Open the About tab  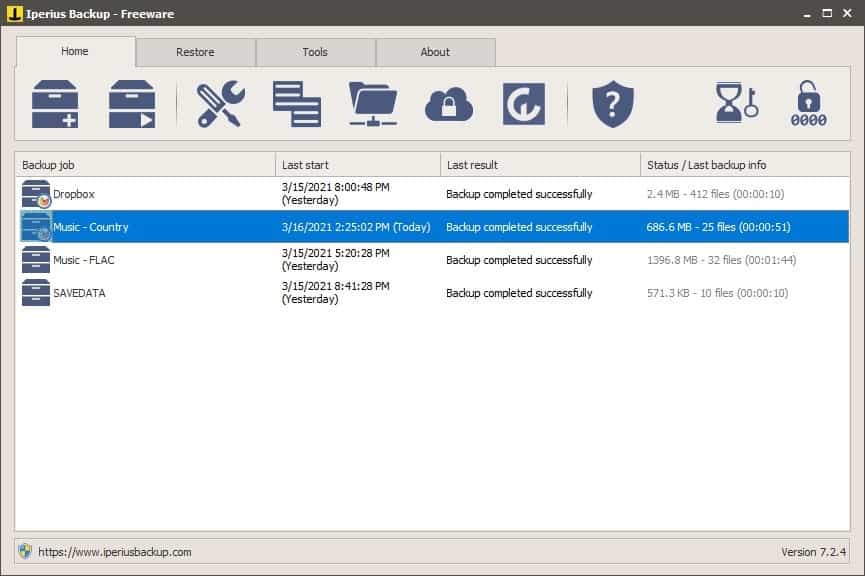(x=435, y=52)
